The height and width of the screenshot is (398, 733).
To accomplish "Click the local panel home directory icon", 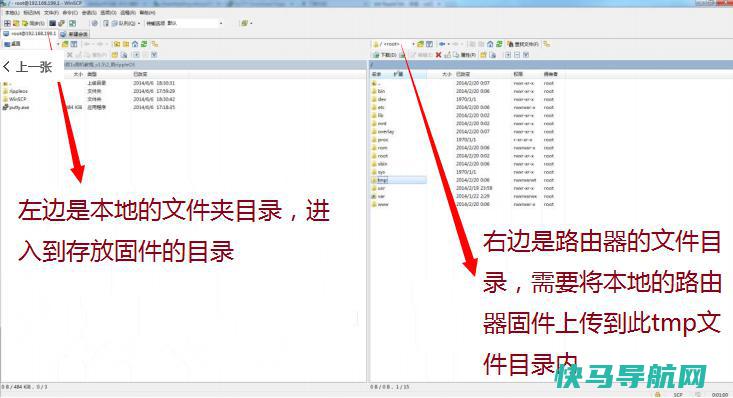I will point(135,44).
